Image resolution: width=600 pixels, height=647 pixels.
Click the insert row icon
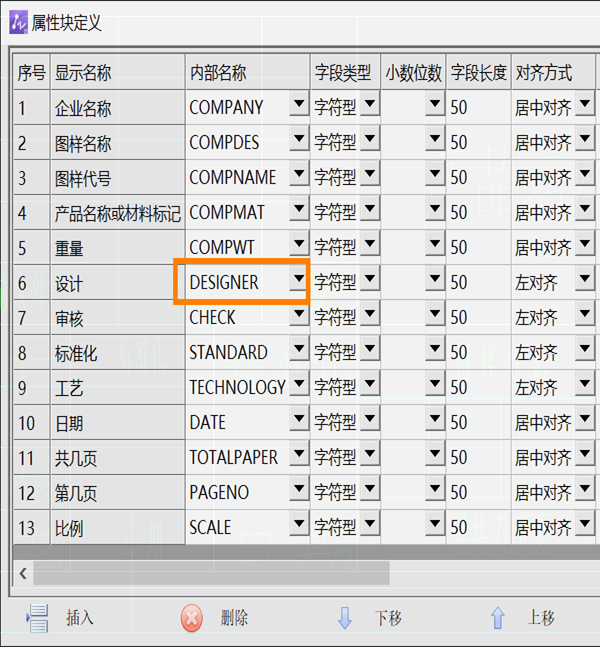tap(38, 618)
